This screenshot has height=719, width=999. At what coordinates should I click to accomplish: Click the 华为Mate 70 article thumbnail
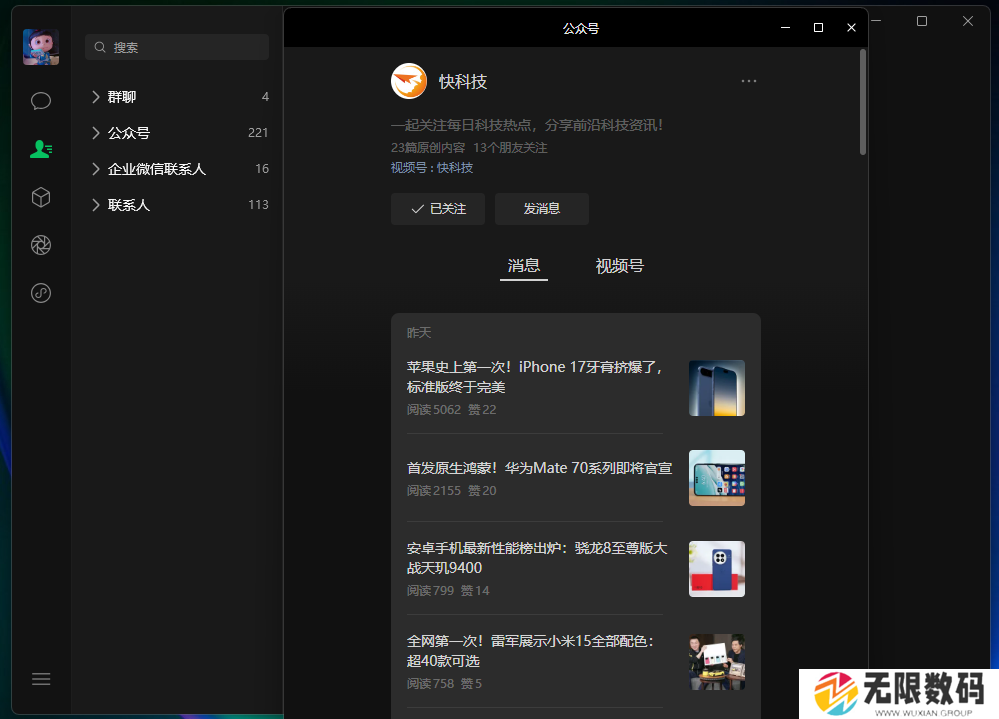tap(717, 478)
